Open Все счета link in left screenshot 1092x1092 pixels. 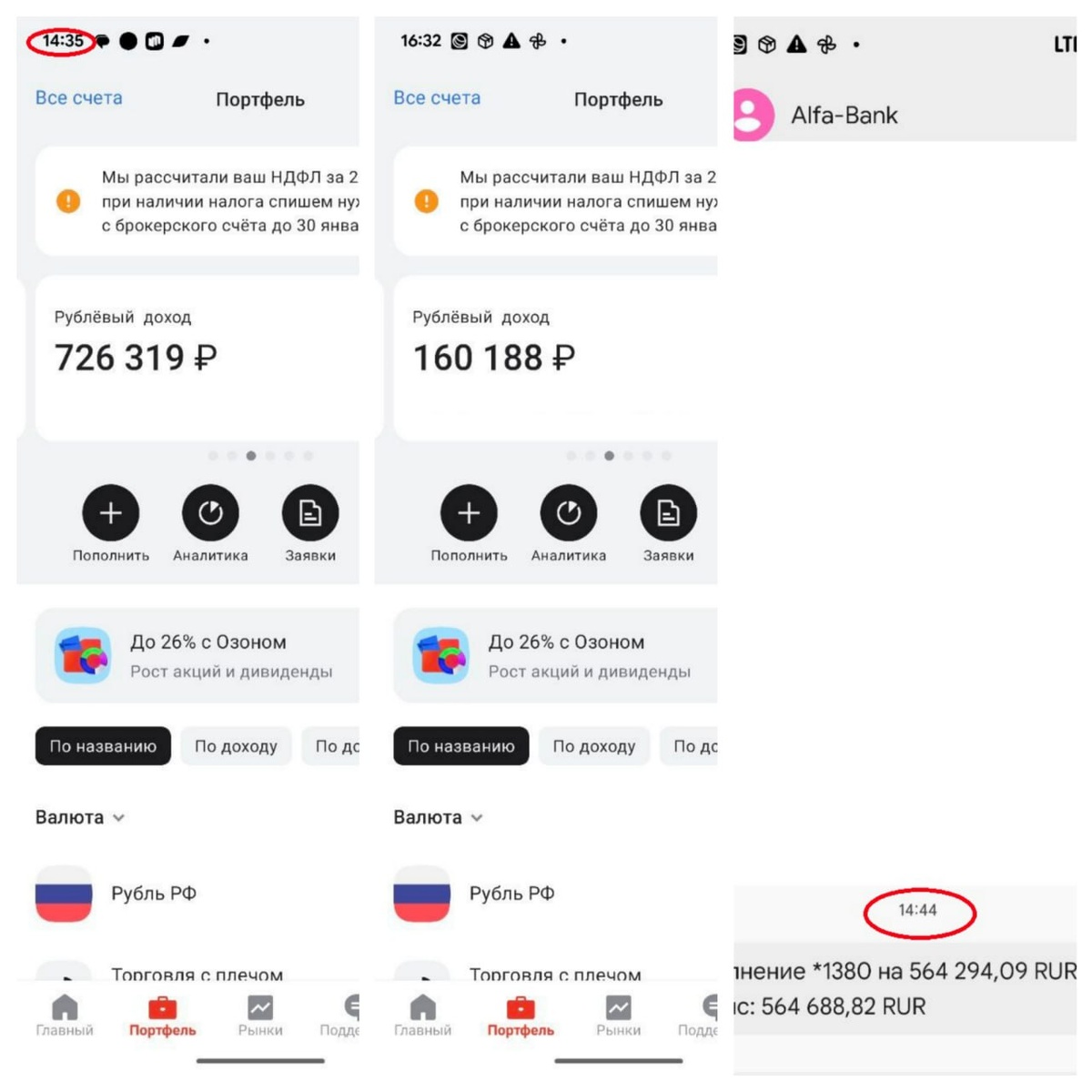coord(78,97)
